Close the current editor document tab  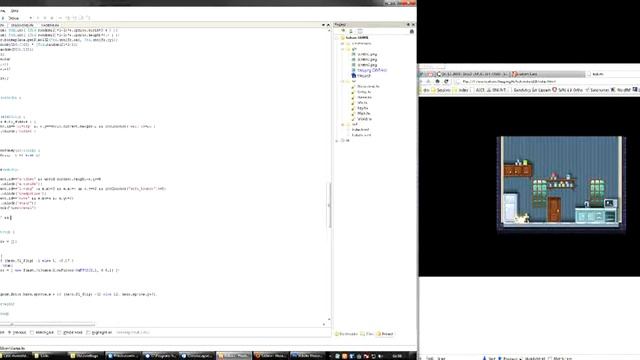click(x=328, y=25)
